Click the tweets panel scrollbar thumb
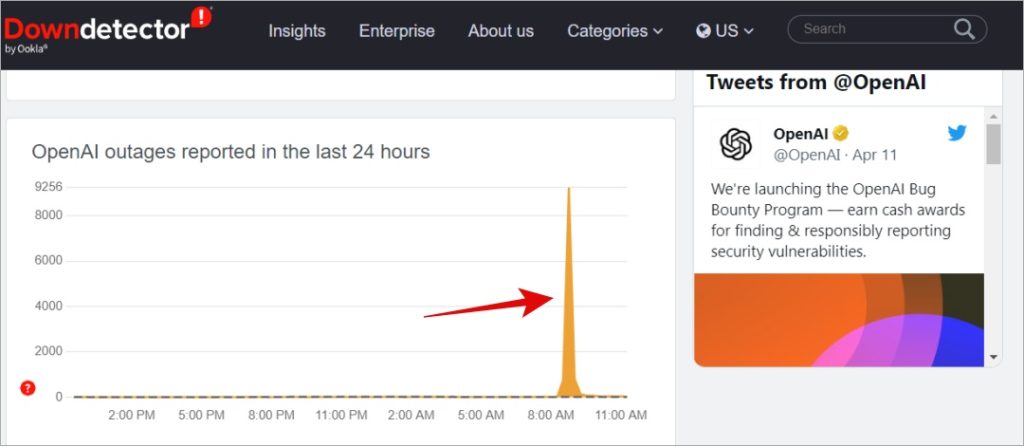 pyautogui.click(x=993, y=144)
